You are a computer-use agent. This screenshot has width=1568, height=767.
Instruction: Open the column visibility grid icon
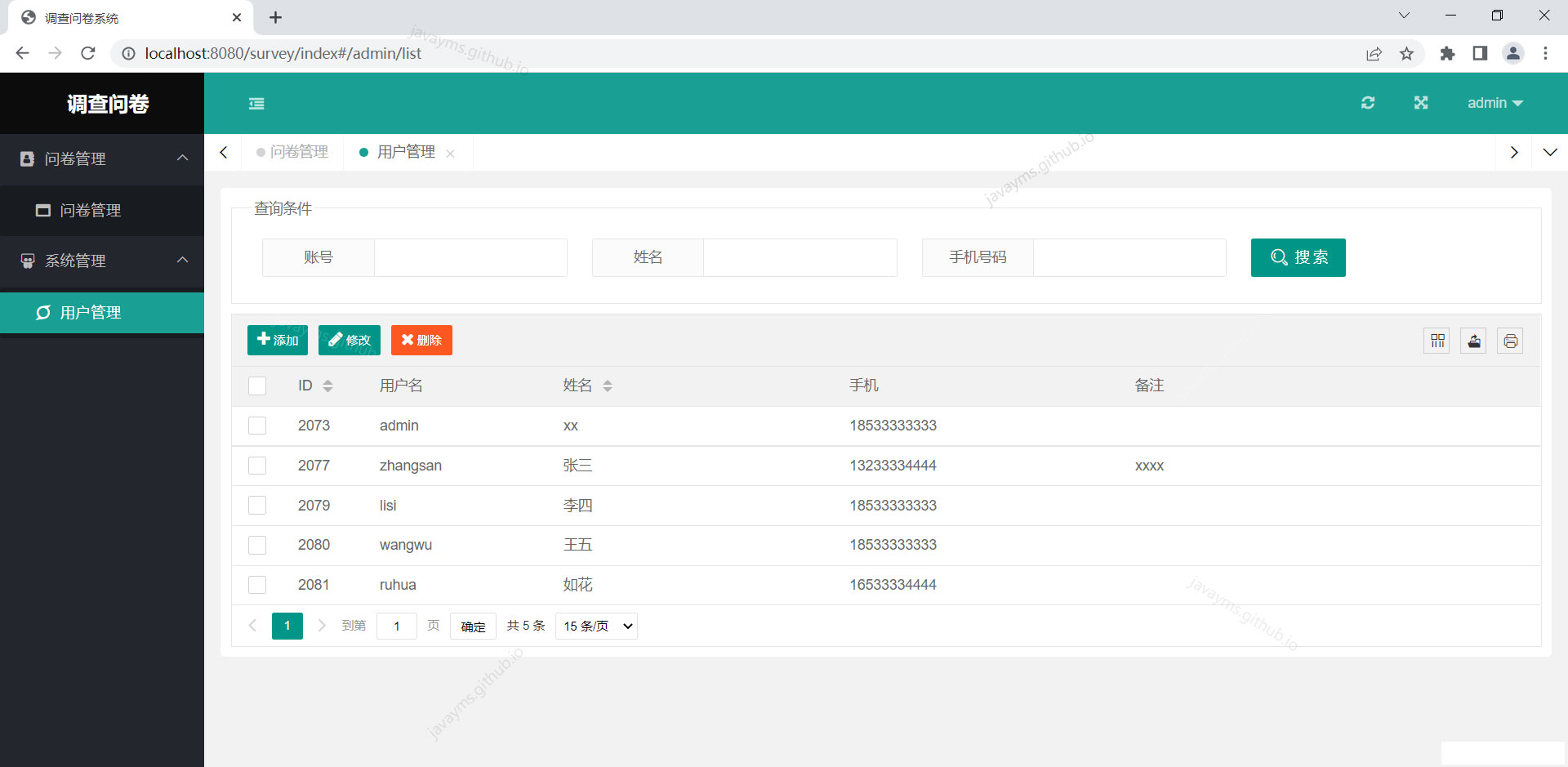[1437, 341]
